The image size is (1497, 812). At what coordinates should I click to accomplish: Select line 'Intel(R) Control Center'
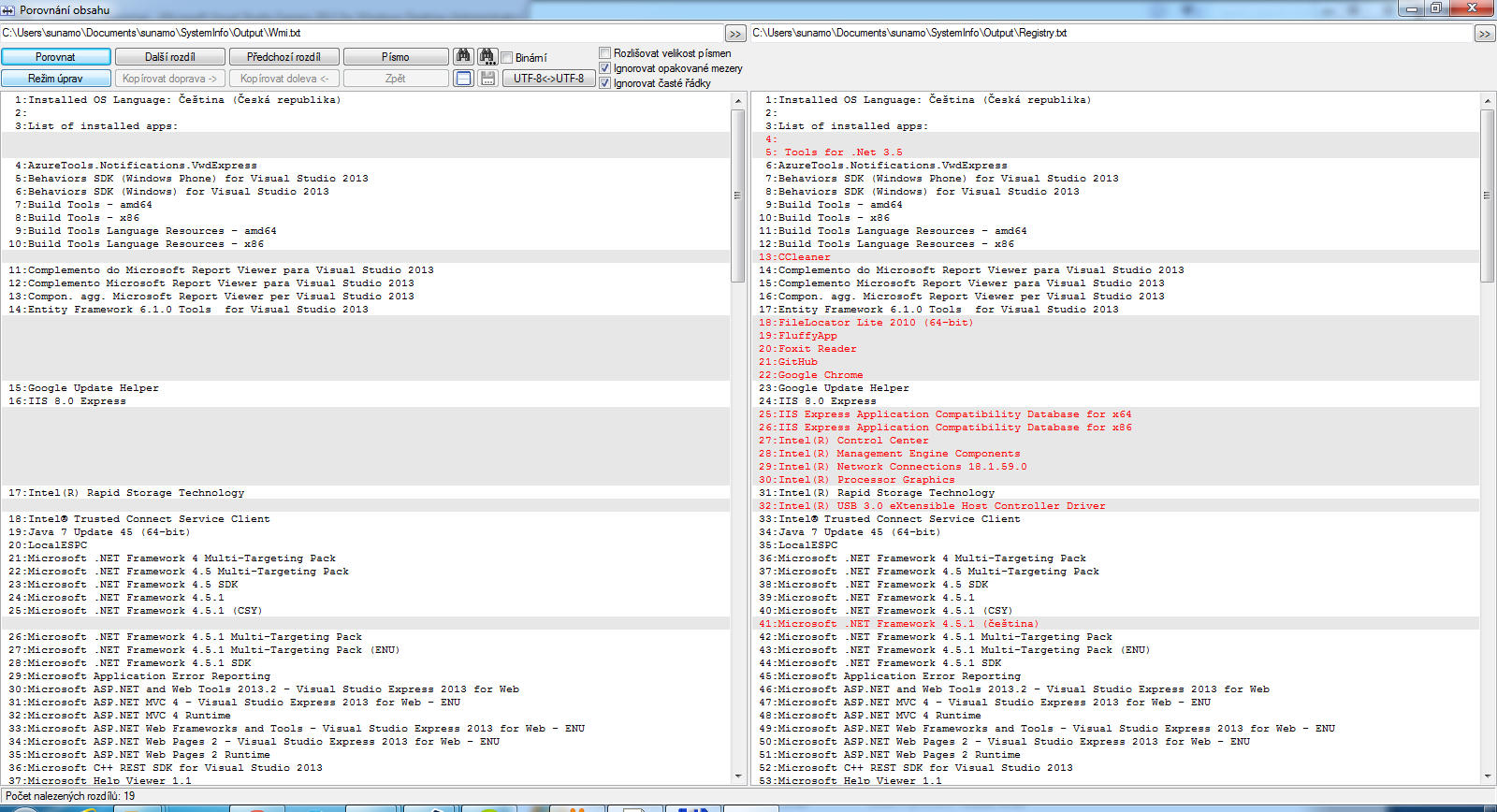tap(1115, 441)
